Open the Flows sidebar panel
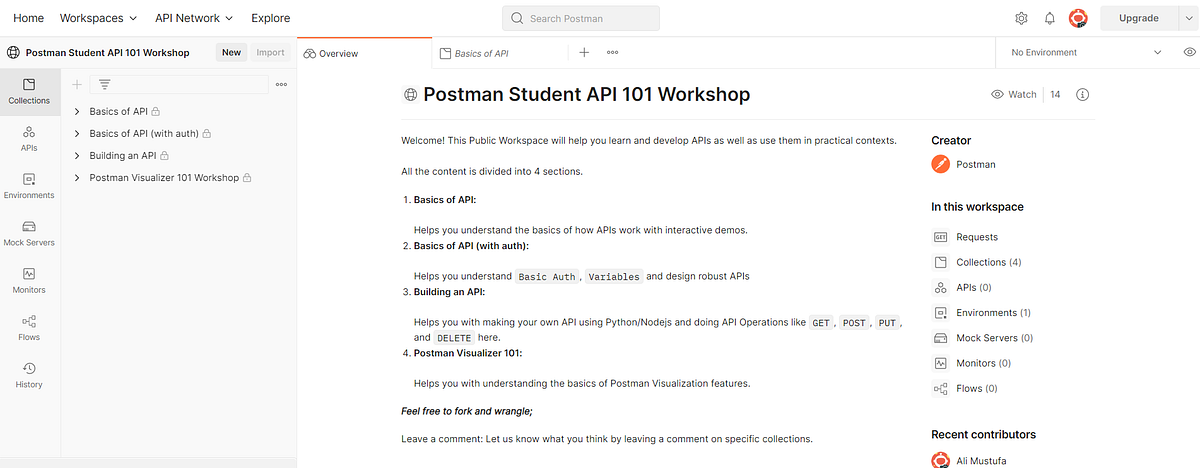The height and width of the screenshot is (468, 1200). [x=29, y=328]
